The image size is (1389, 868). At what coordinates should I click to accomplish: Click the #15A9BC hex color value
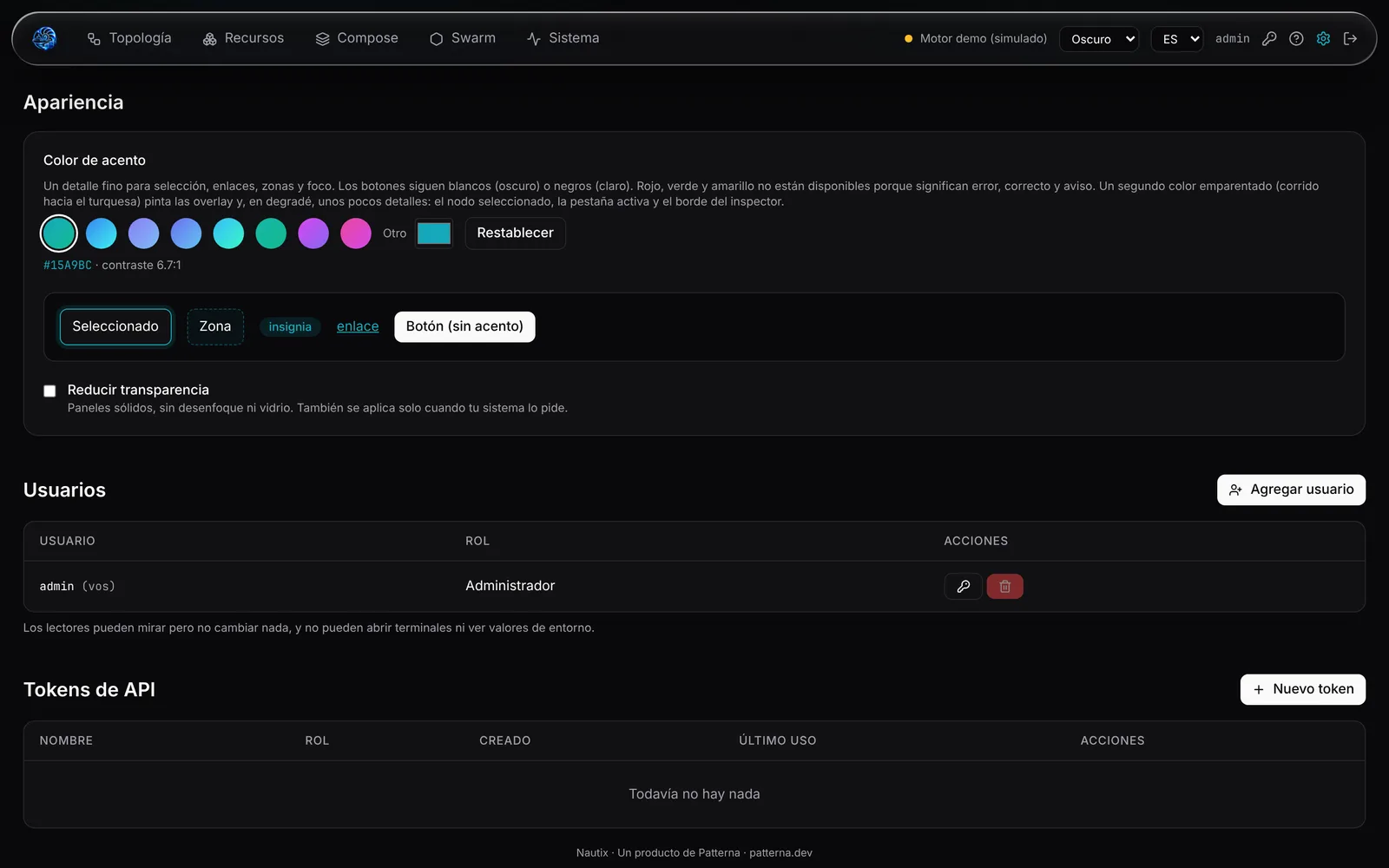pos(68,266)
